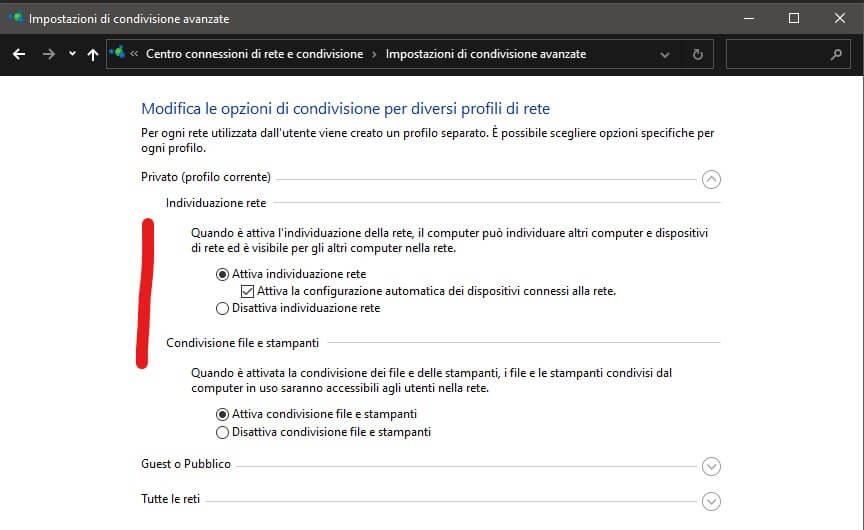
Task: Click the refresh button in address bar
Action: tap(698, 54)
